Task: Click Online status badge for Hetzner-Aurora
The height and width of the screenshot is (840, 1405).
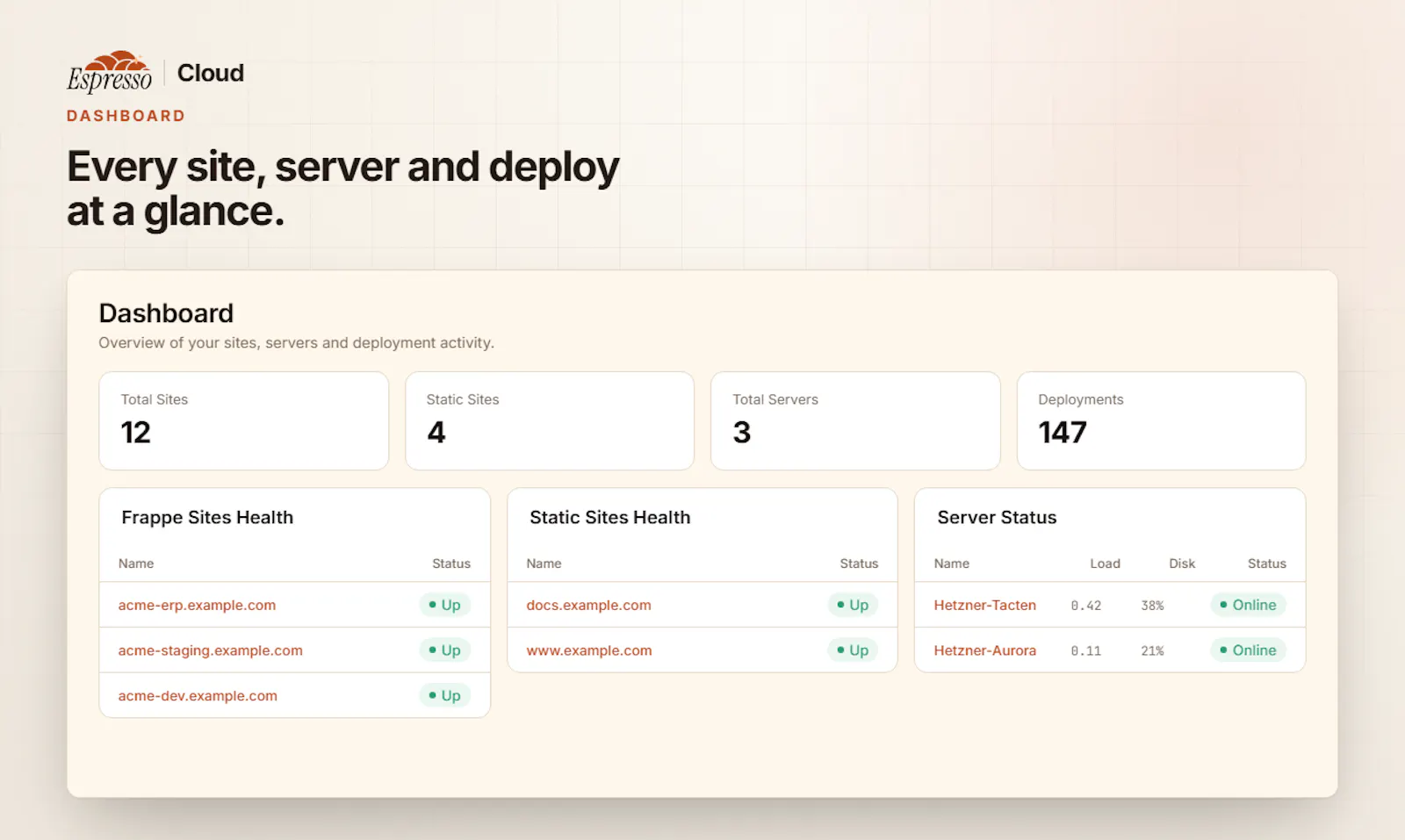Action: (x=1248, y=650)
